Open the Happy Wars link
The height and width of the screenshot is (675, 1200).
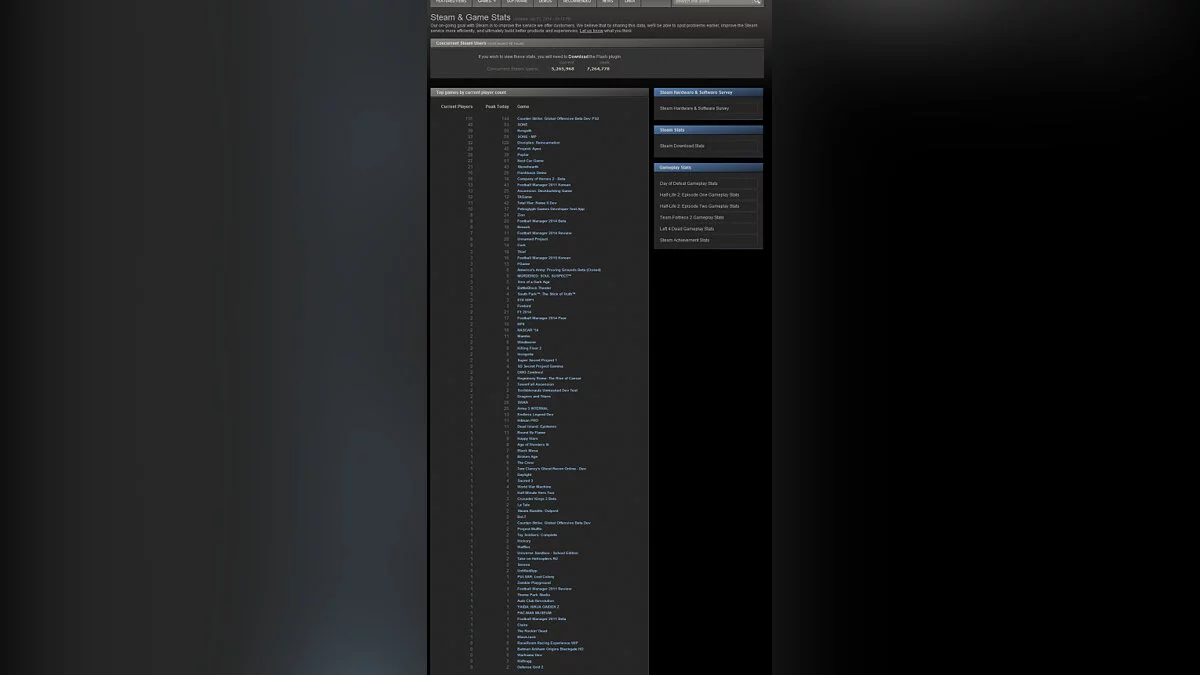(527, 438)
